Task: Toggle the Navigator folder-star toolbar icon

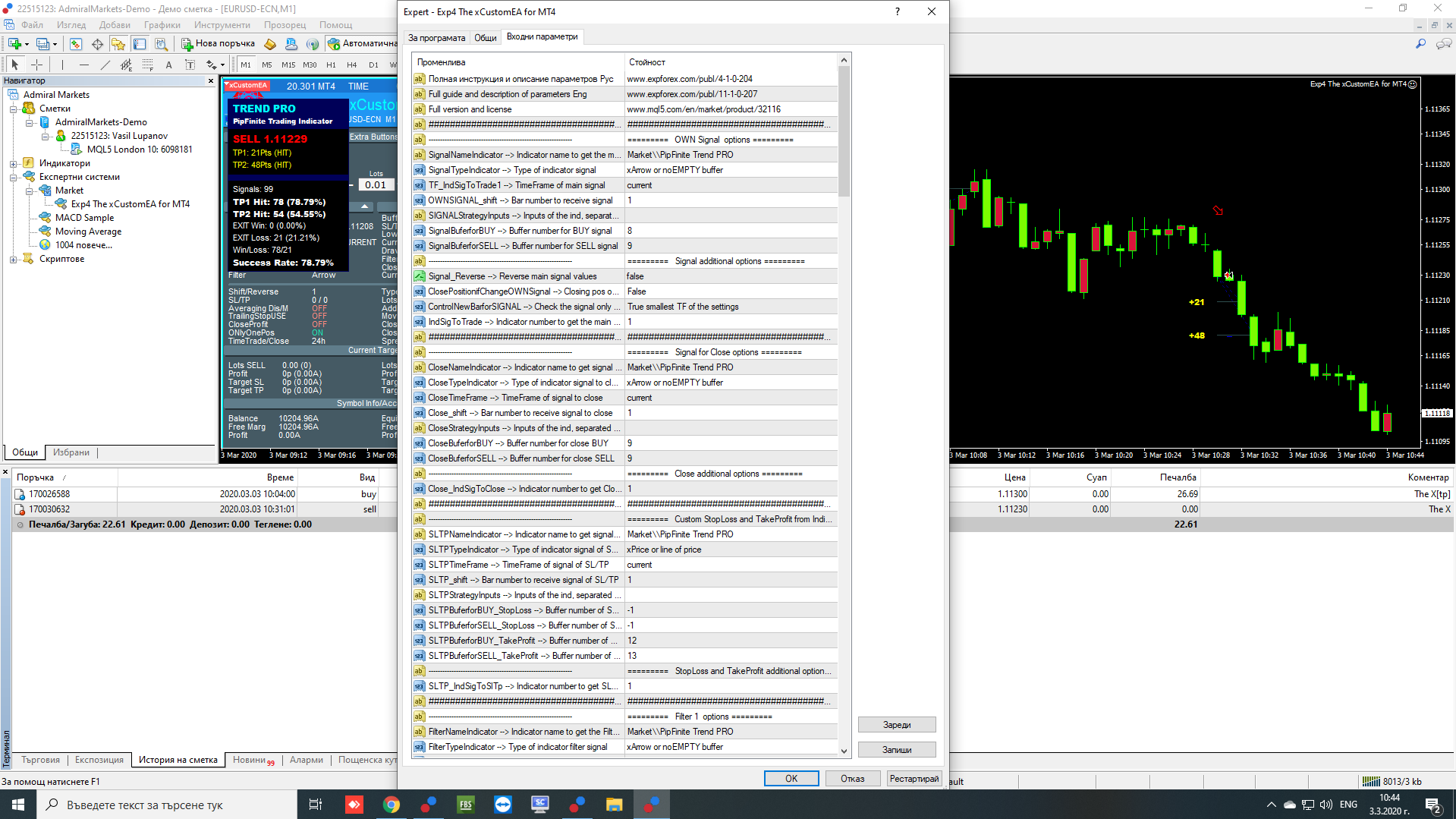Action: point(118,44)
